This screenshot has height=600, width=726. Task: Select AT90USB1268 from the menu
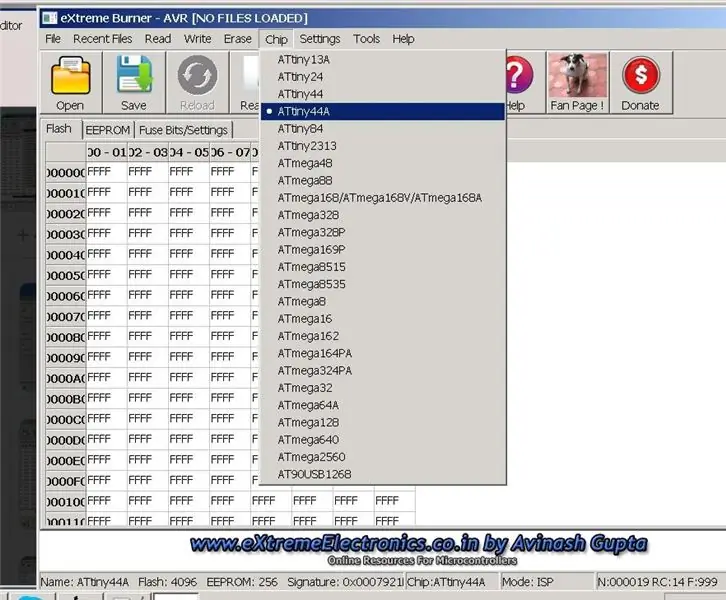tap(383, 475)
